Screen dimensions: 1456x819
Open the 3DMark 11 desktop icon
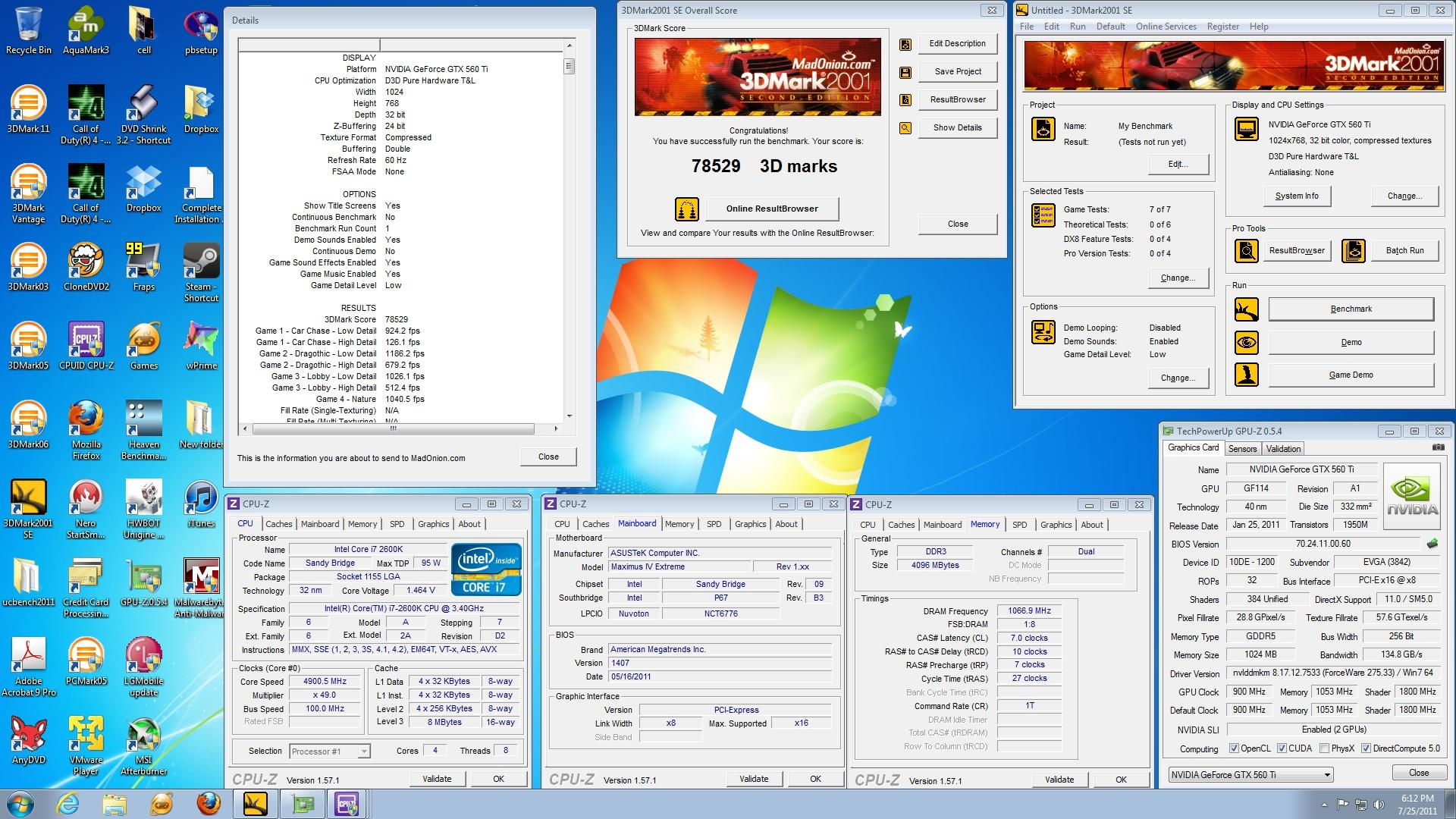(28, 111)
